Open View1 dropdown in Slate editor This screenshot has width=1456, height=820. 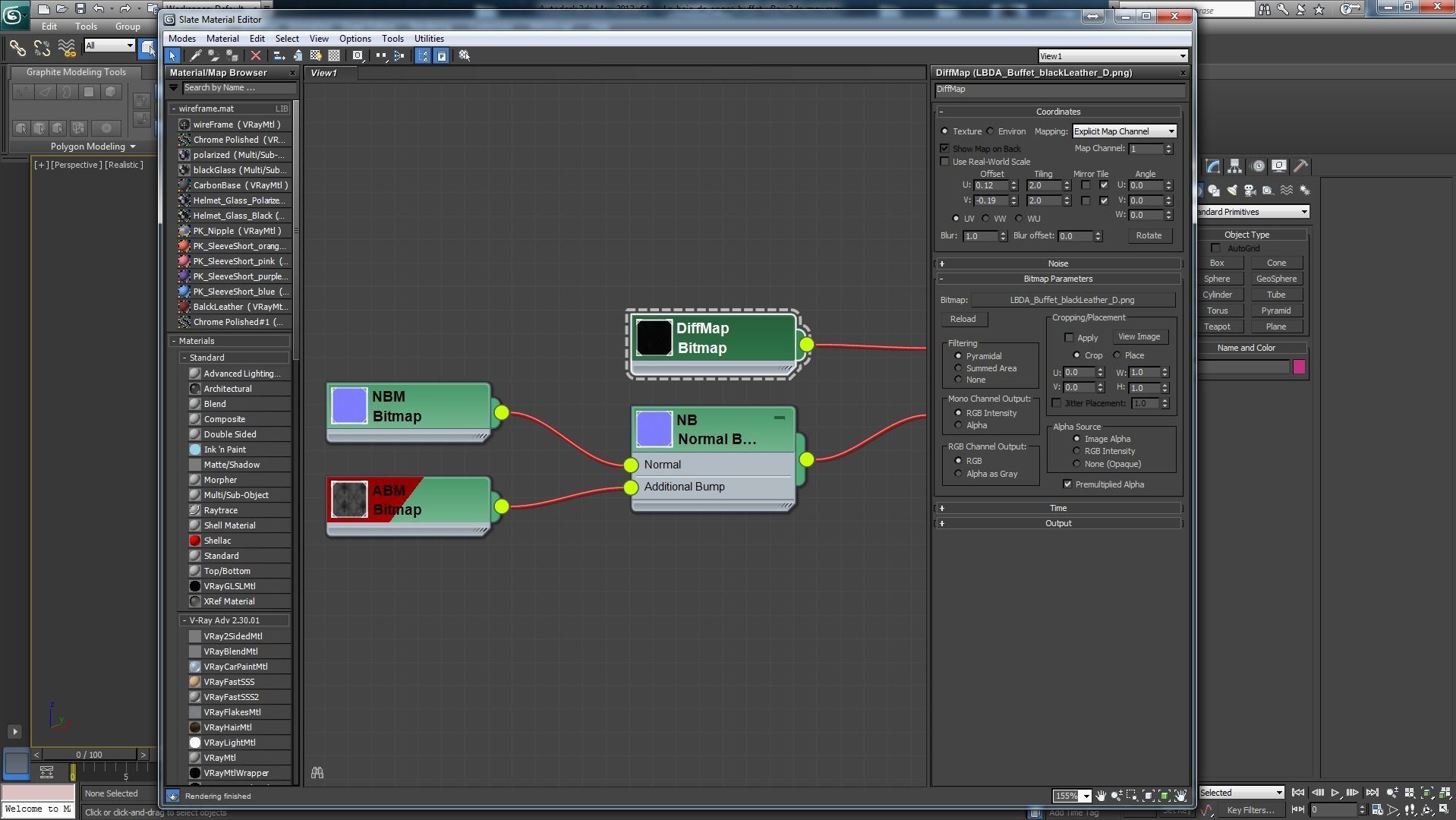point(1113,56)
